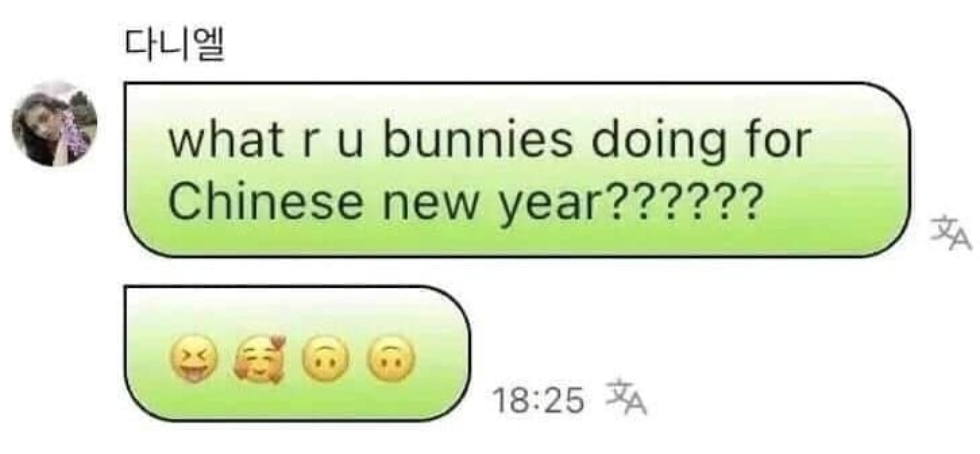Viewport: 980px width, 454px height.
Task: Open the sender's round profile avatar
Action: pos(54,123)
